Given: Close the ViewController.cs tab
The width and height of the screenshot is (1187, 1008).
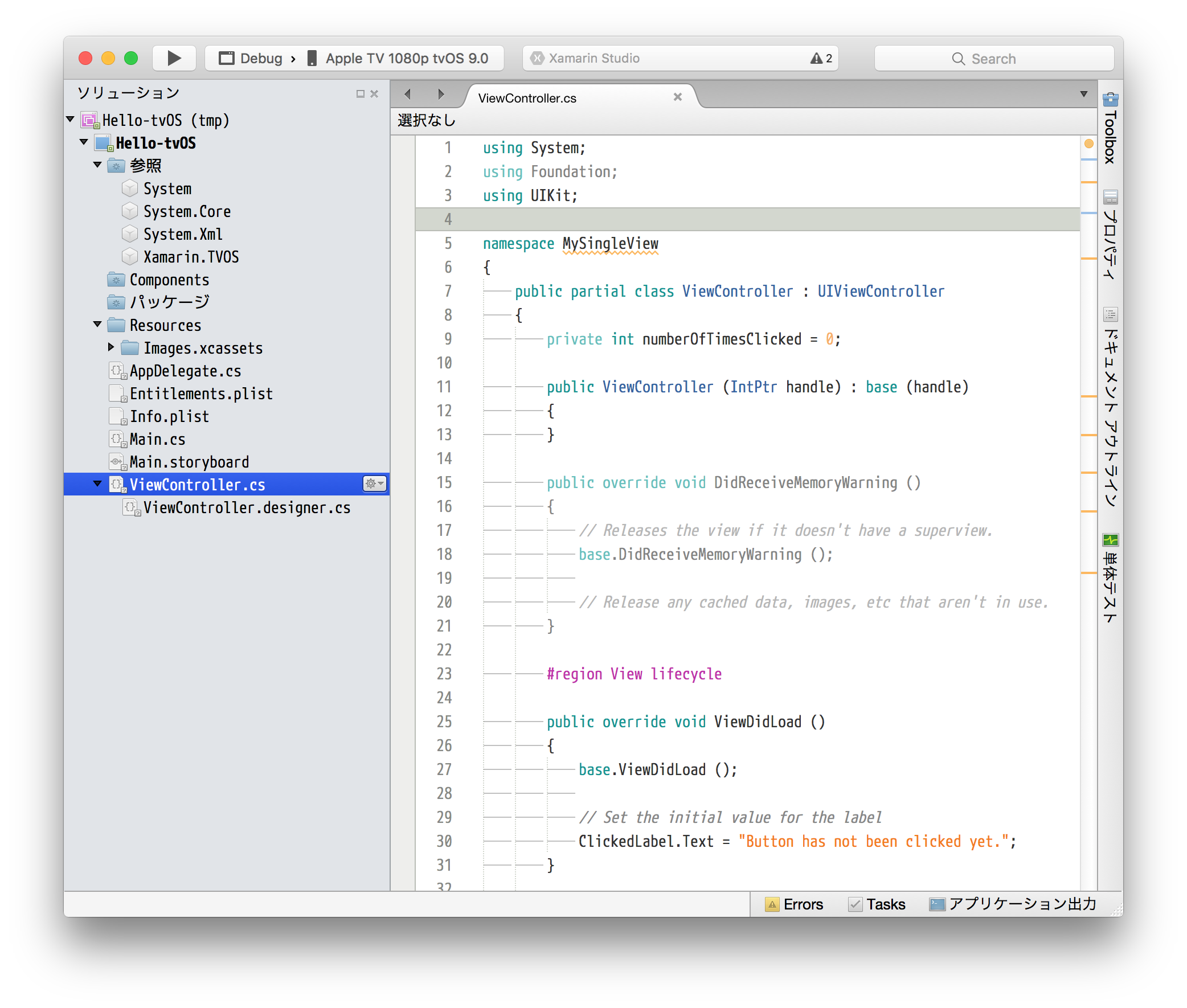Looking at the screenshot, I should [677, 97].
